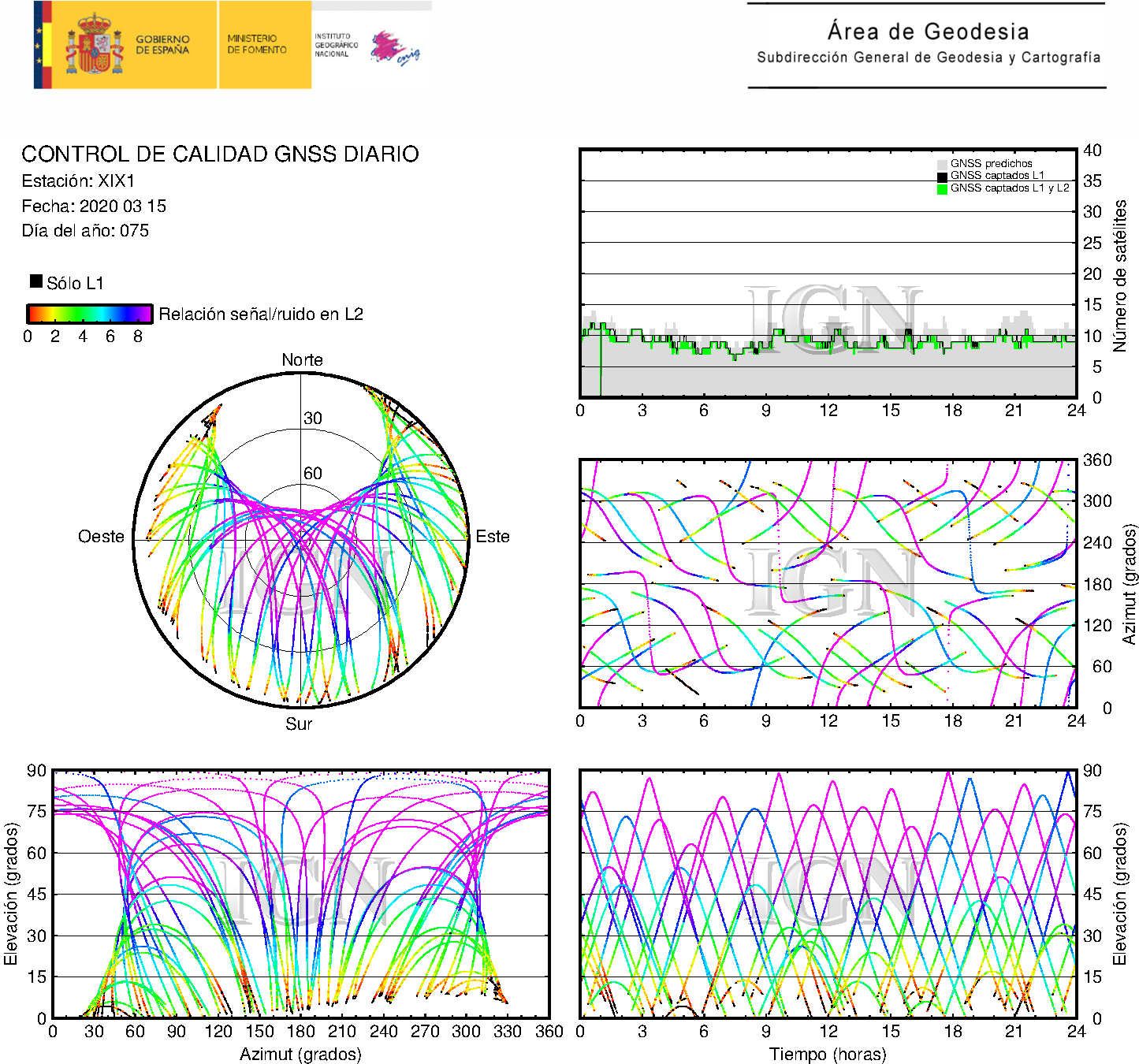Click the flag strip beside the coat of arms
The height and width of the screenshot is (1064, 1139).
coord(43,45)
